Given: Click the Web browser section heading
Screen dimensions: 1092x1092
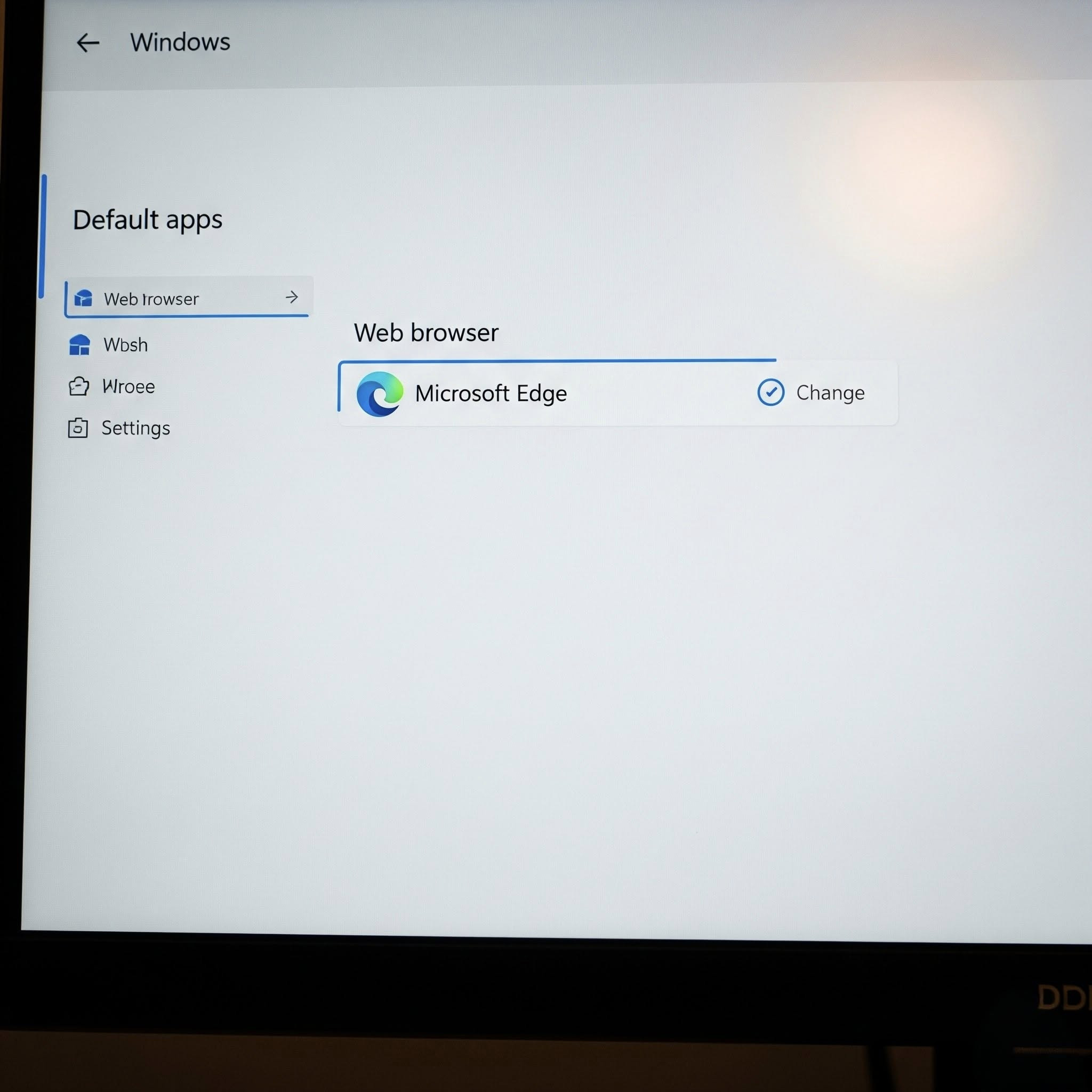Looking at the screenshot, I should 426,333.
